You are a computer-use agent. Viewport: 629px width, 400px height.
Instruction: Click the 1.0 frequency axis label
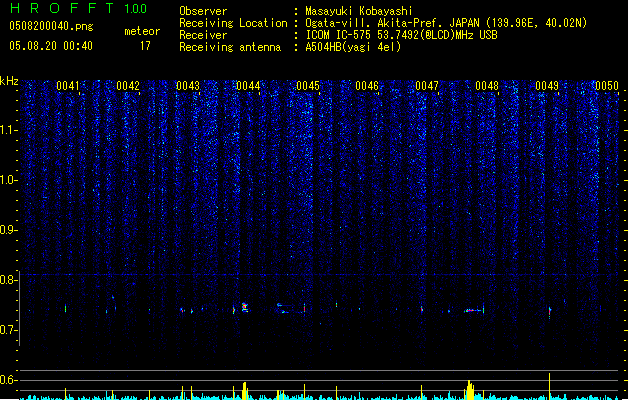pyautogui.click(x=9, y=180)
